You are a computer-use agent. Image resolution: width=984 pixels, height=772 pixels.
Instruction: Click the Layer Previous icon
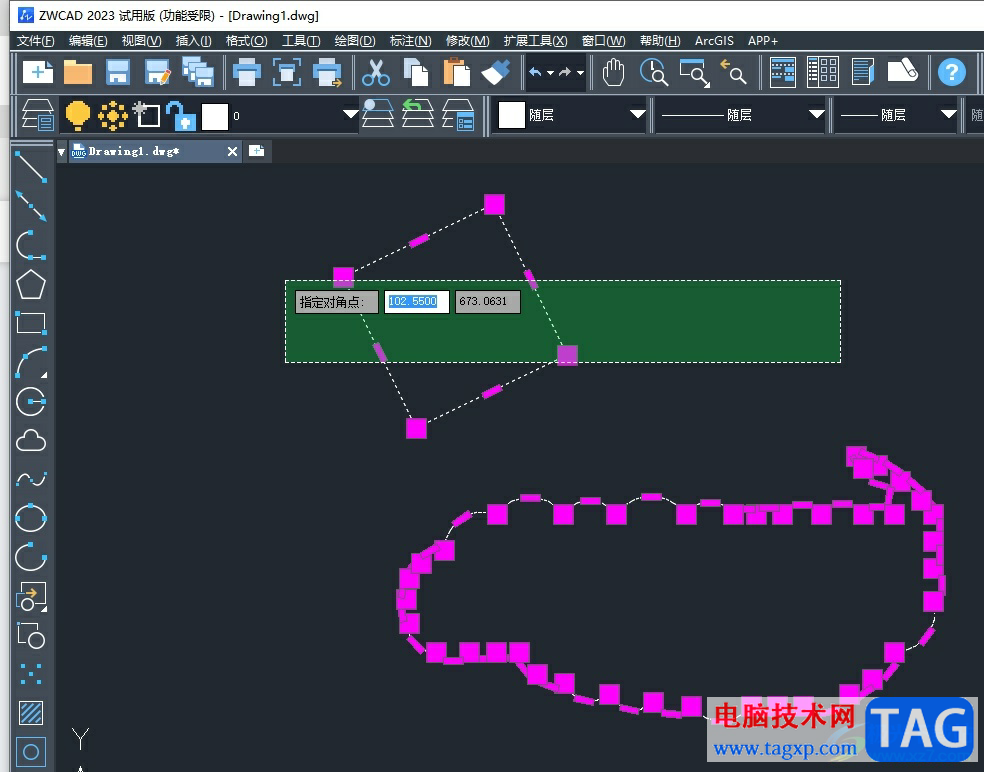(417, 114)
